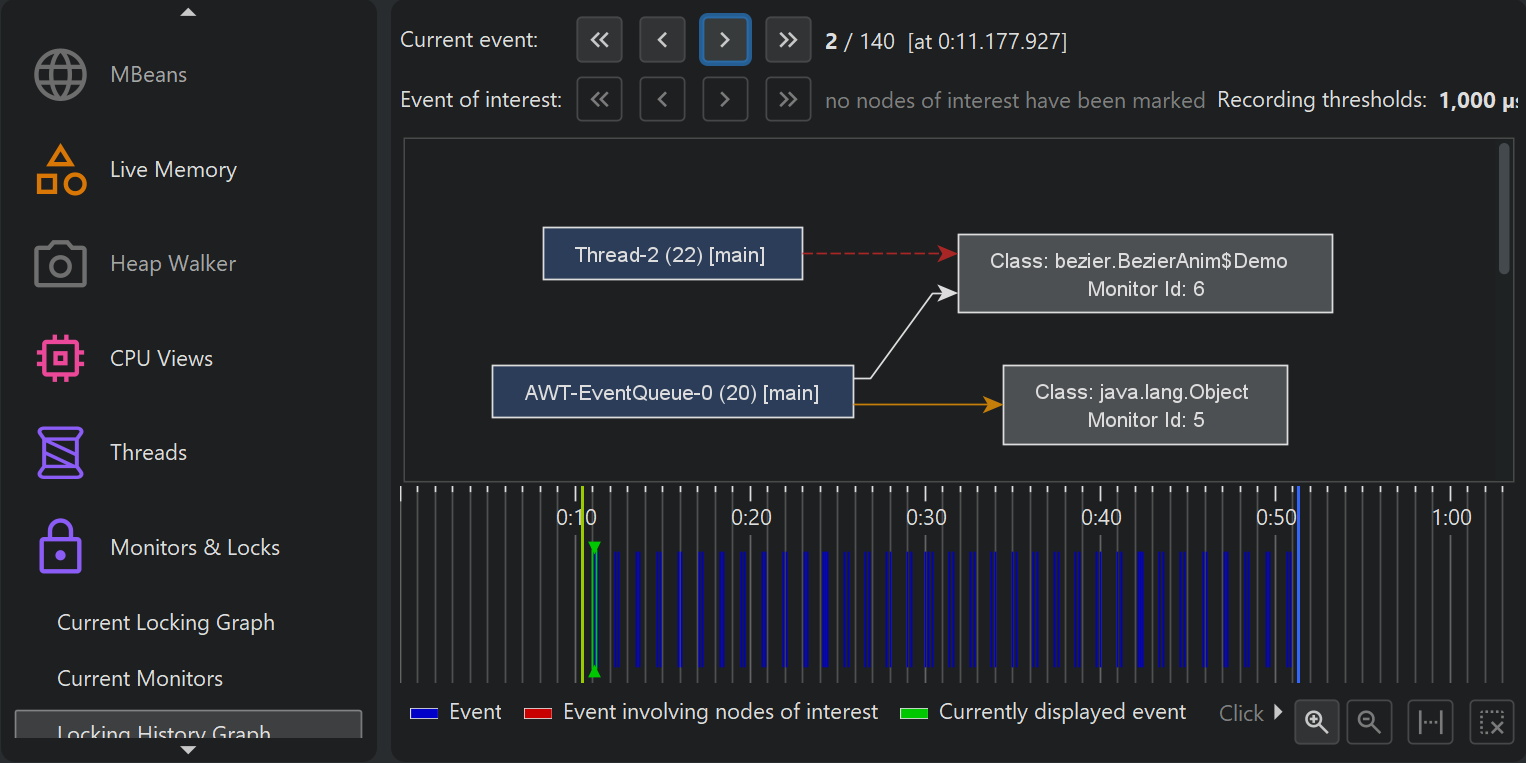Open the CPU Views section
Screen dimensions: 1526x763
click(161, 359)
